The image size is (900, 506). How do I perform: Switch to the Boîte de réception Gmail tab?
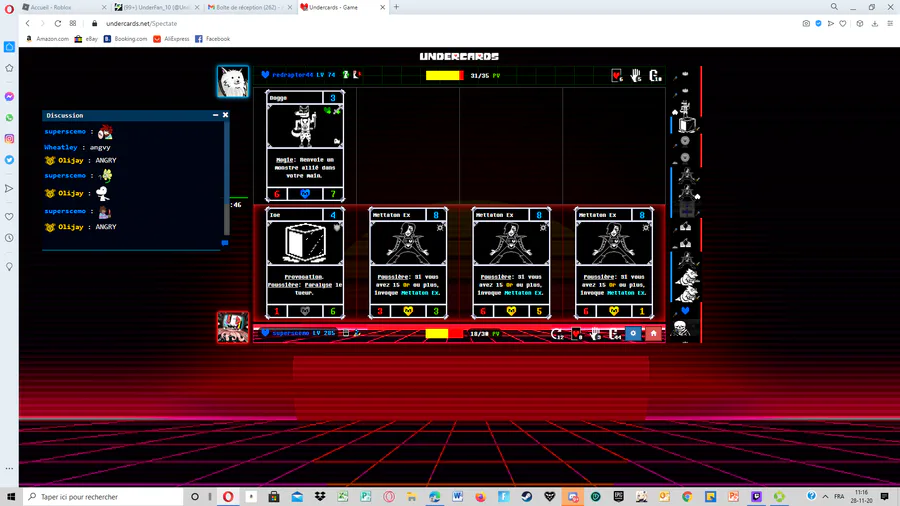250,7
